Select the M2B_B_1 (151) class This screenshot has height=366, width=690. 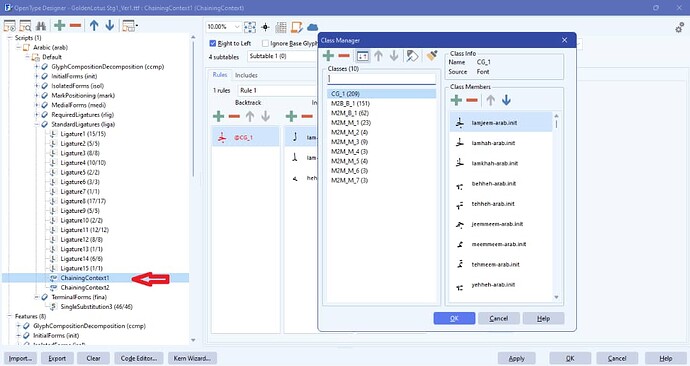350,103
